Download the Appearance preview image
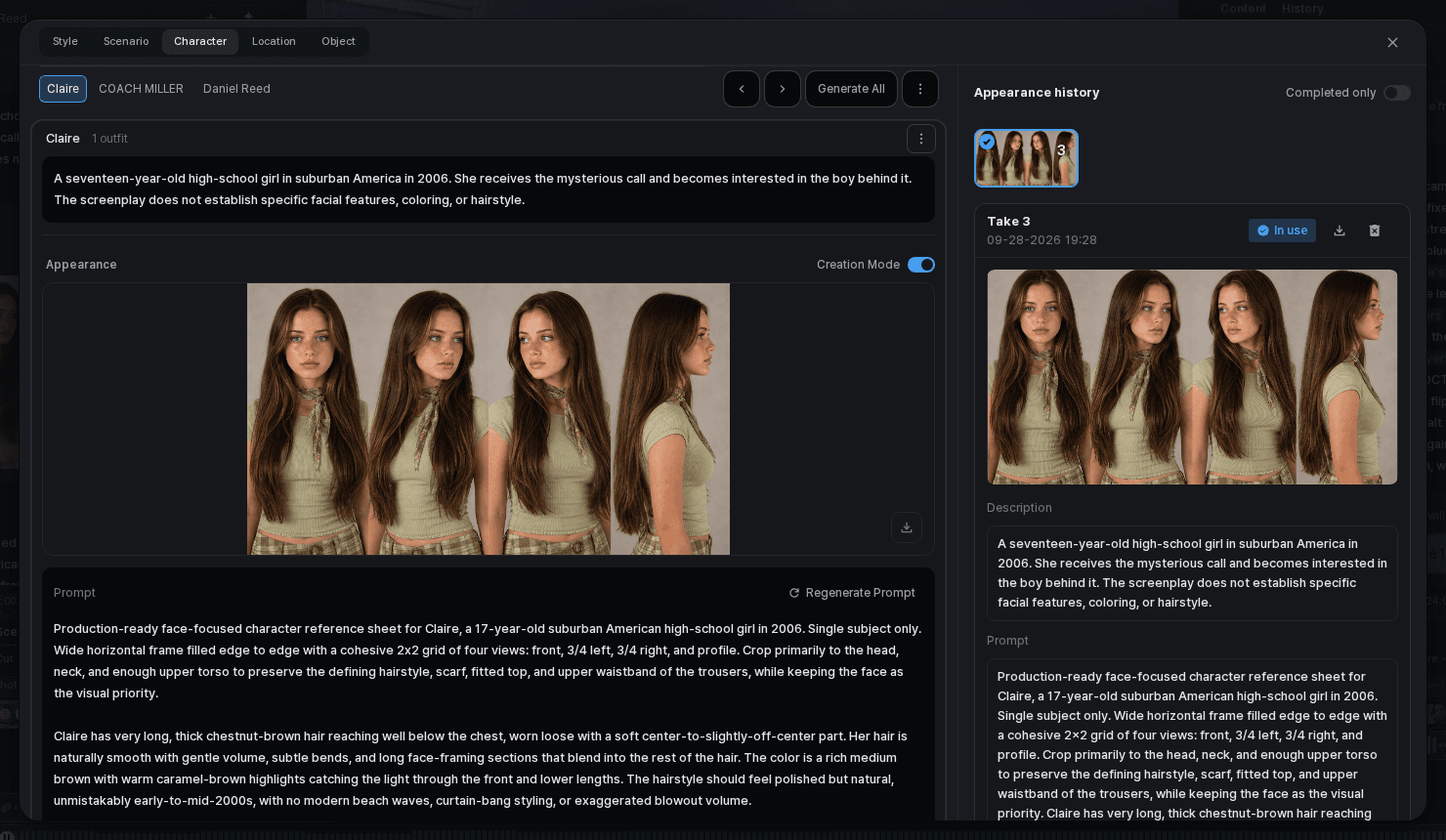 tap(907, 527)
